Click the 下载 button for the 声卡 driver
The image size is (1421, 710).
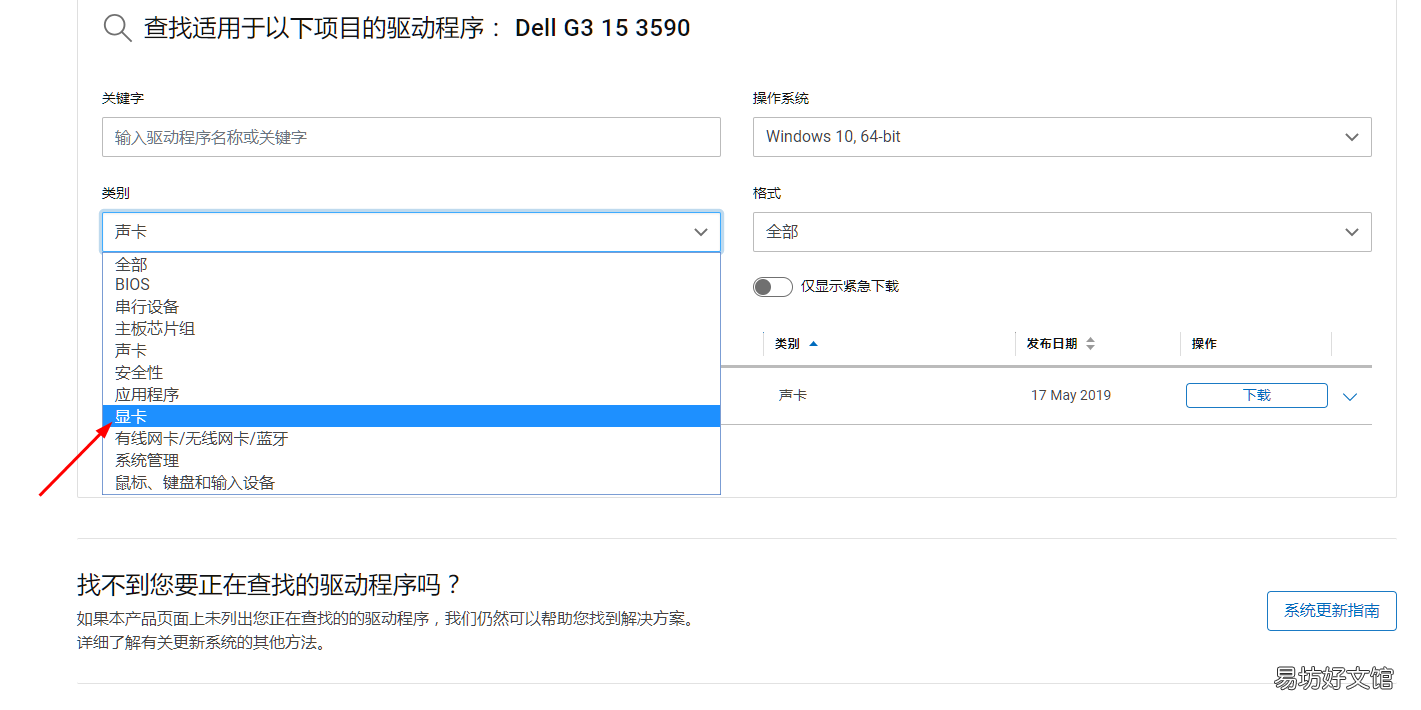pyautogui.click(x=1257, y=395)
